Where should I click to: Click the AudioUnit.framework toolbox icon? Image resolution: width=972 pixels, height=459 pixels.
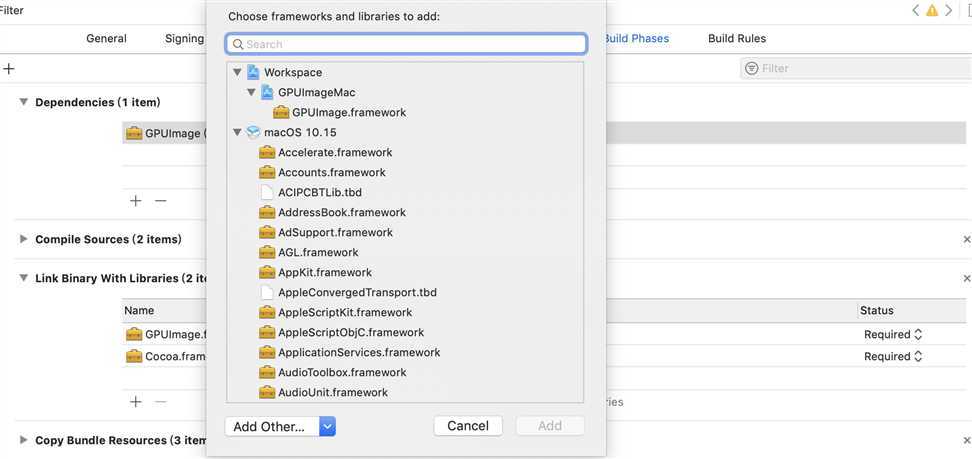coord(267,392)
